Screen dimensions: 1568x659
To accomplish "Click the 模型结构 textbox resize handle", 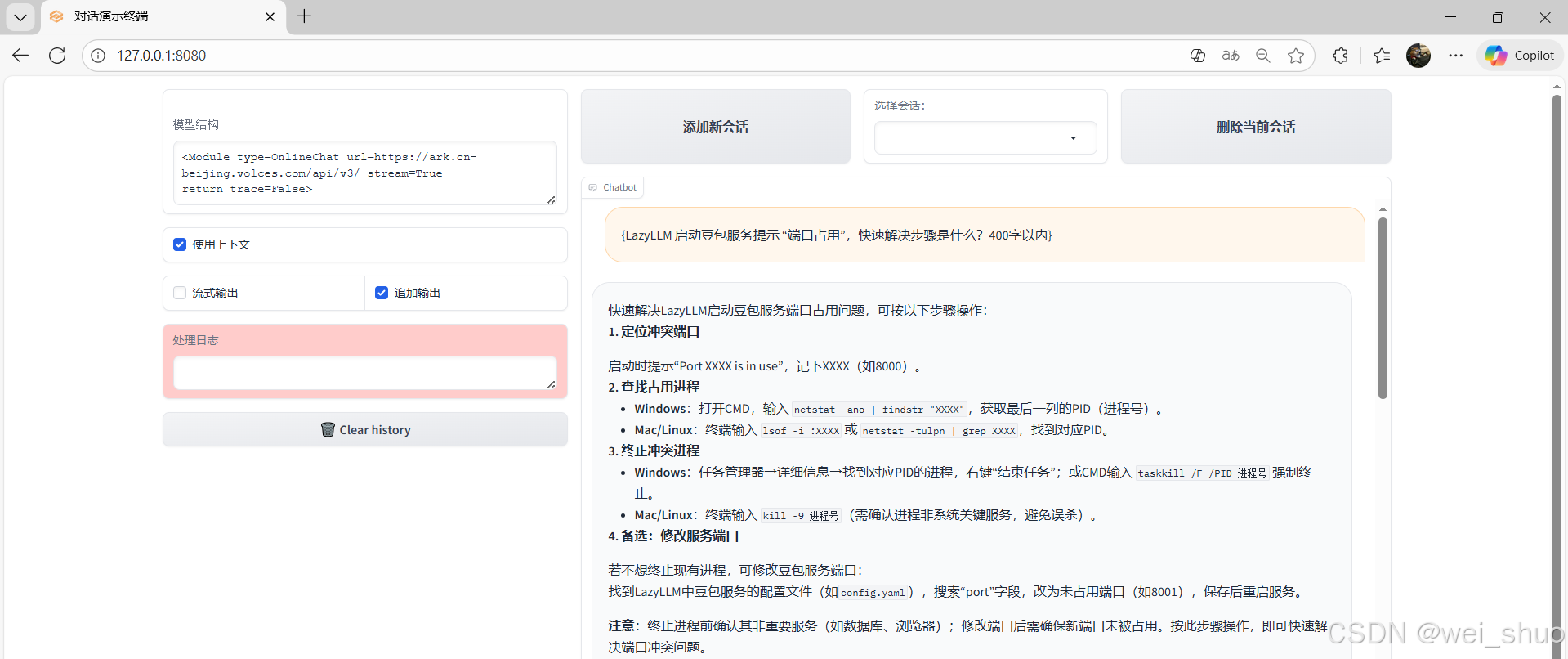I will (x=552, y=199).
